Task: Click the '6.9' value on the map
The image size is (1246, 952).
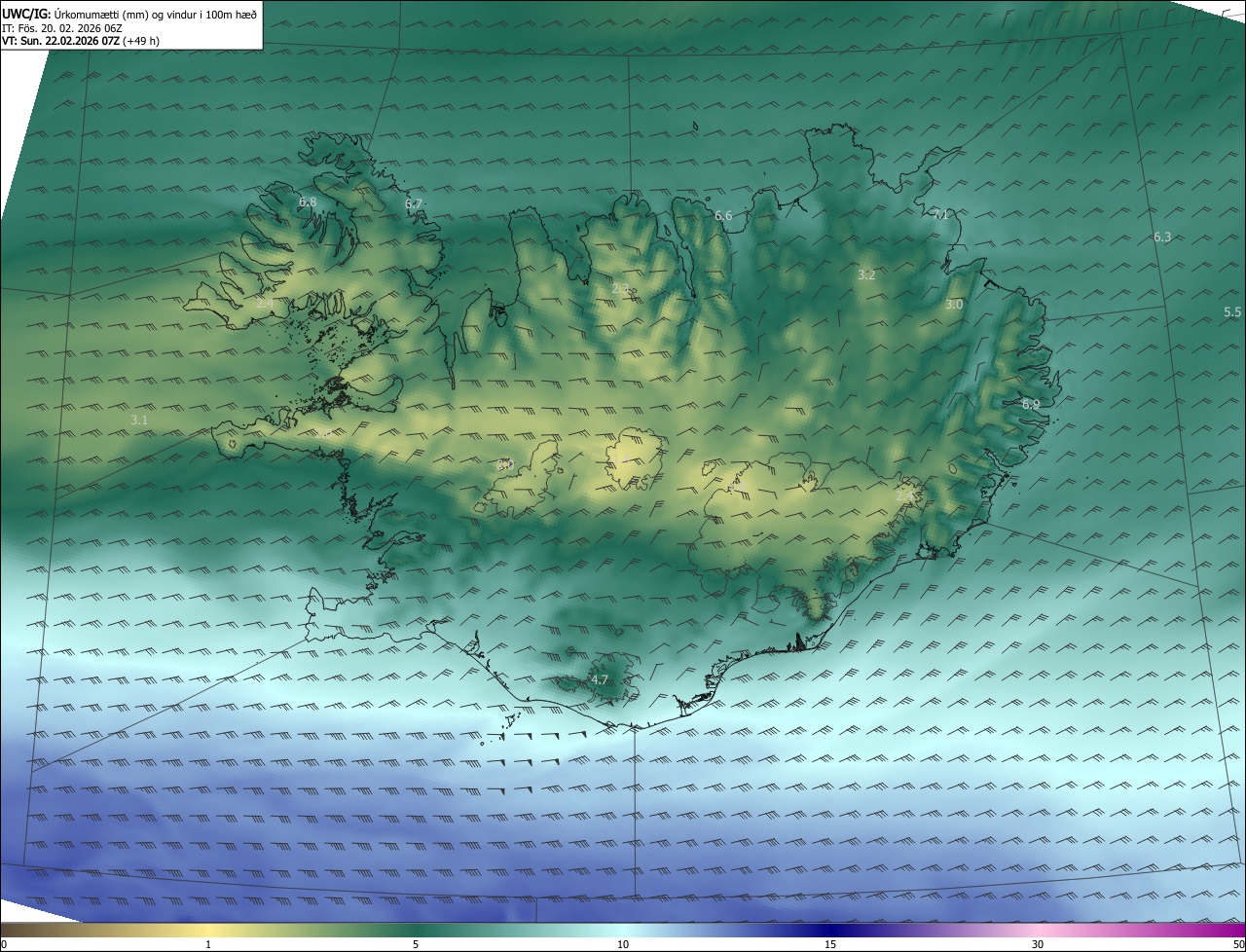Action: tap(1031, 403)
